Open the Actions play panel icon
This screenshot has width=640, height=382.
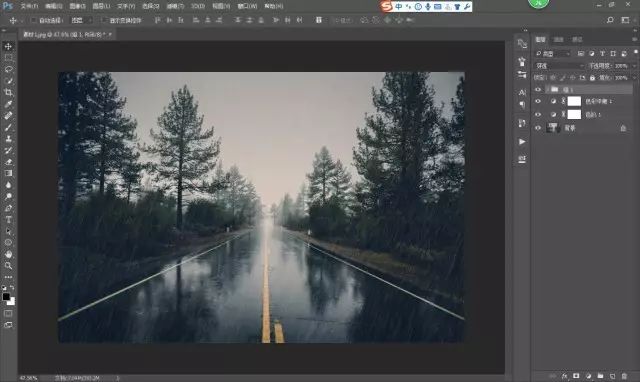pos(522,142)
